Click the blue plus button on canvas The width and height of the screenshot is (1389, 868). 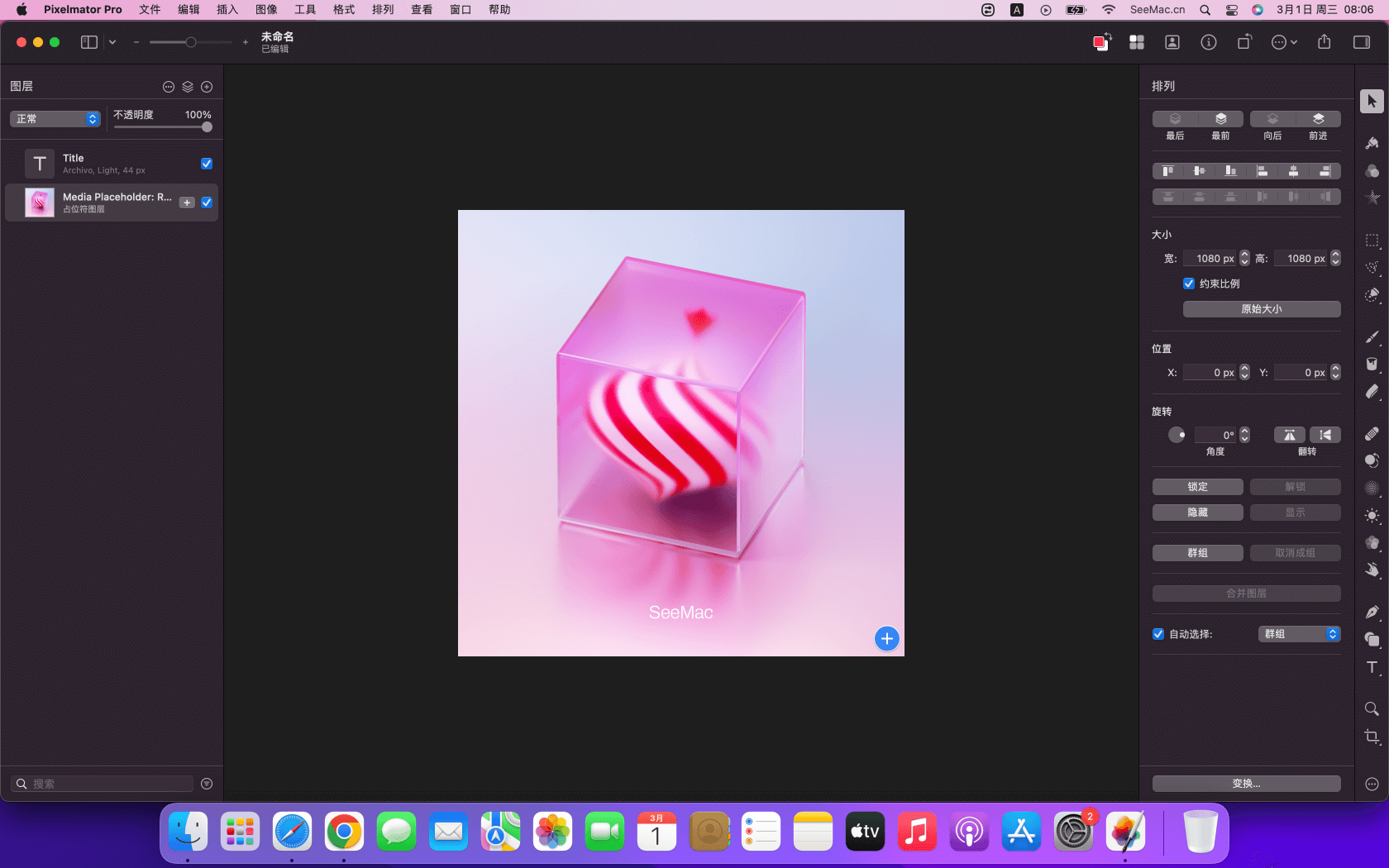(x=887, y=638)
